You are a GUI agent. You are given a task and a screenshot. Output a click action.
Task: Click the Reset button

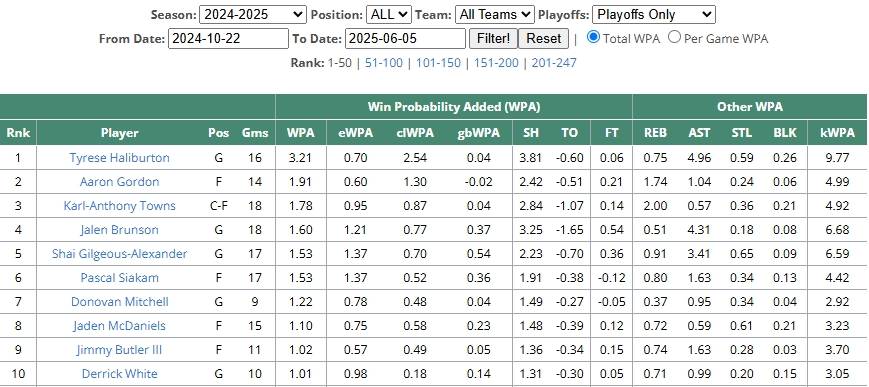(544, 39)
